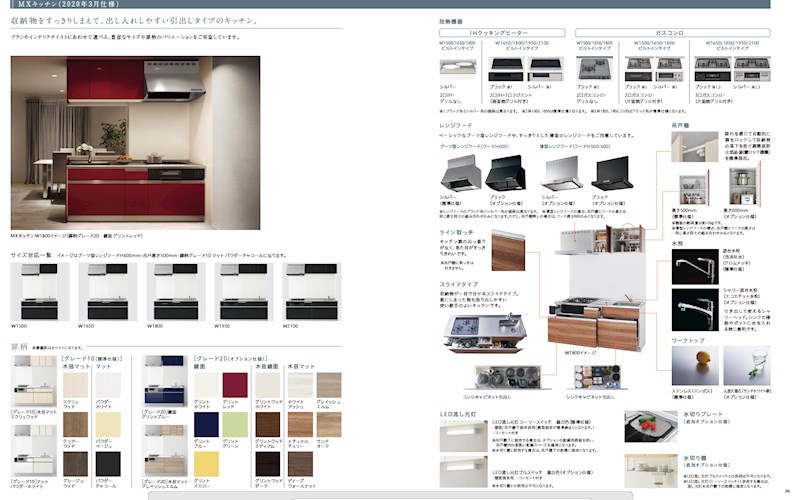
Task: Pick the Glint Red swatch
Action: click(x=235, y=385)
